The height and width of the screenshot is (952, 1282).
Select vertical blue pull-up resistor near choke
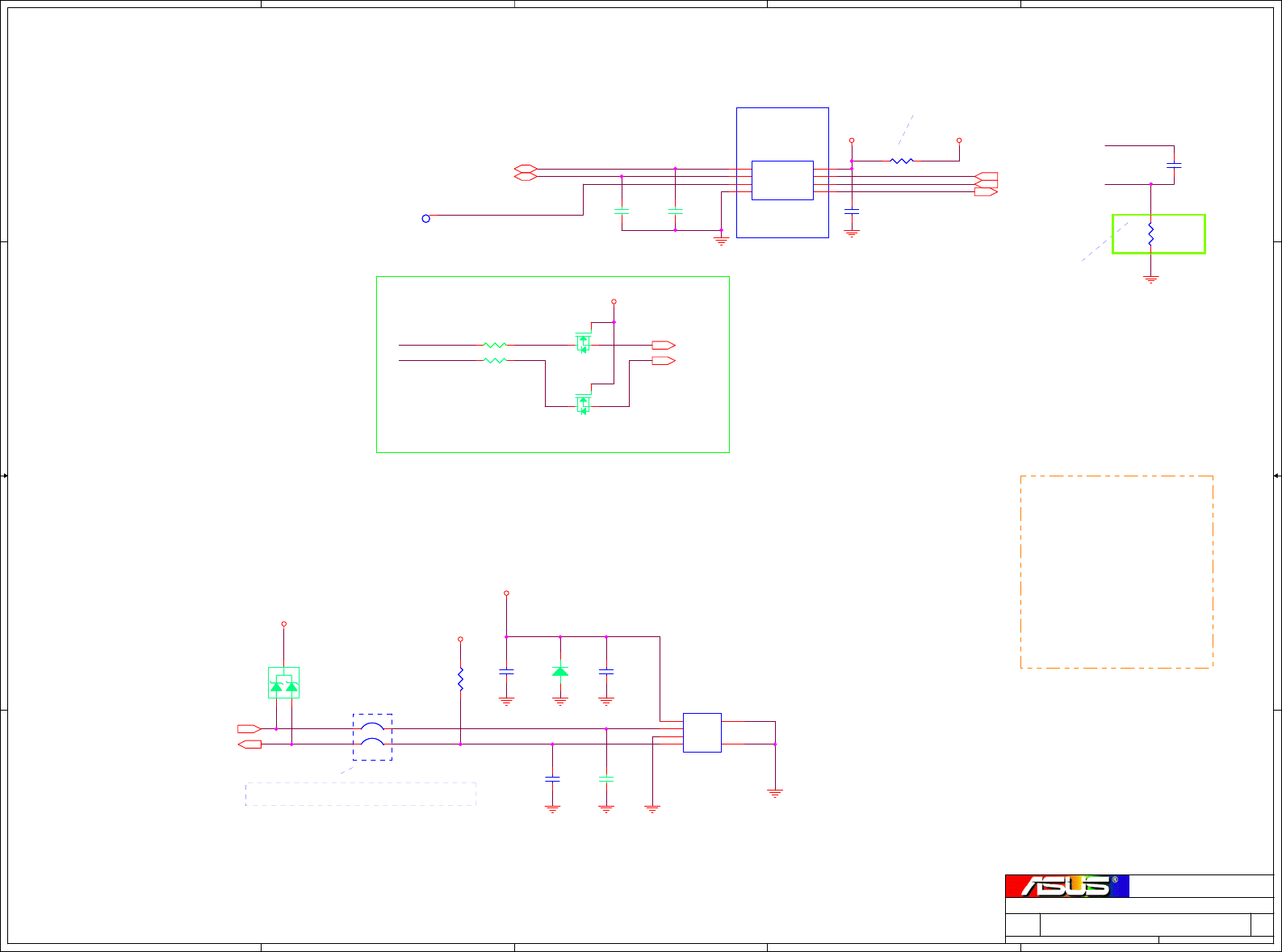tap(460, 678)
